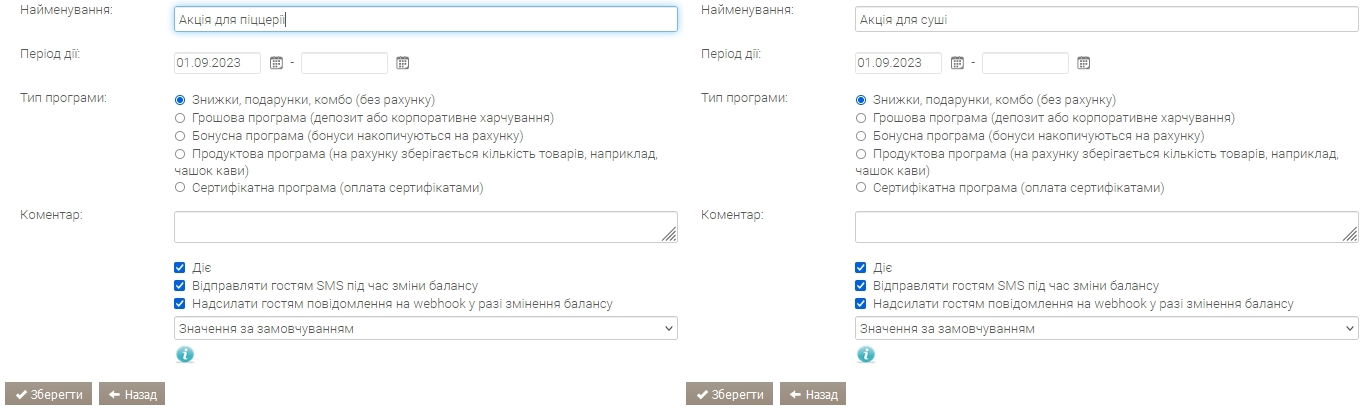Click info icon under sushi form dropdown
The width and height of the screenshot is (1363, 411).
pos(865,354)
